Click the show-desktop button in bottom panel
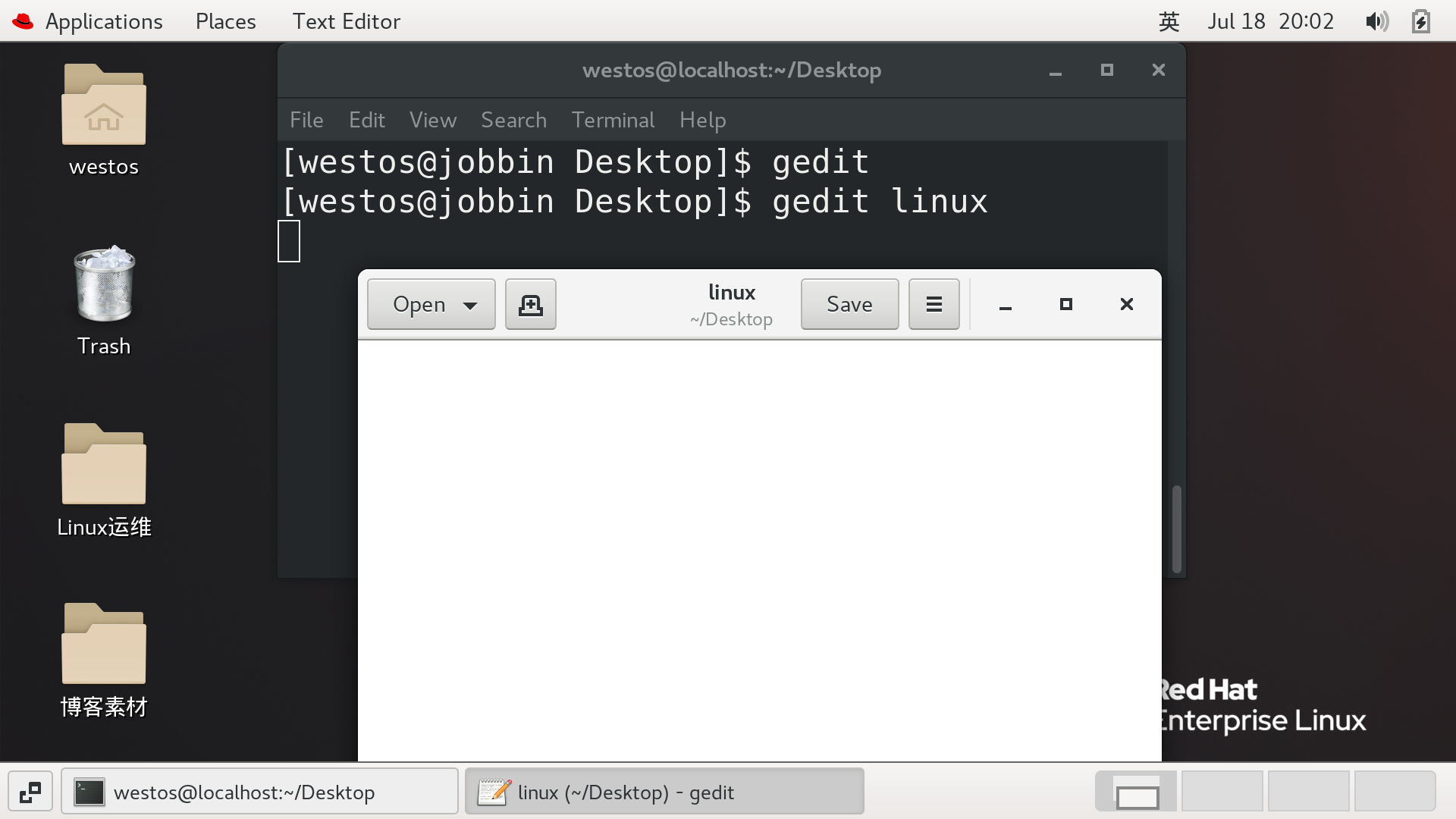This screenshot has height=819, width=1456. coord(30,792)
